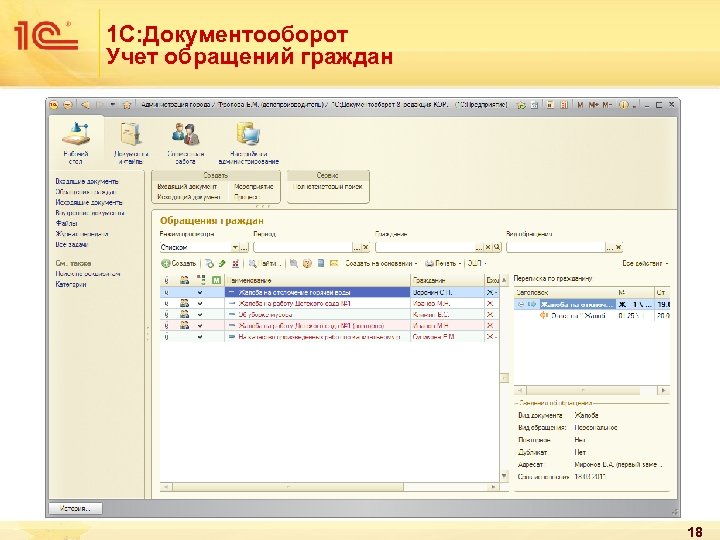
Task: Click the correspondence panel horizontal scrollbar right arrow
Action: pos(664,390)
